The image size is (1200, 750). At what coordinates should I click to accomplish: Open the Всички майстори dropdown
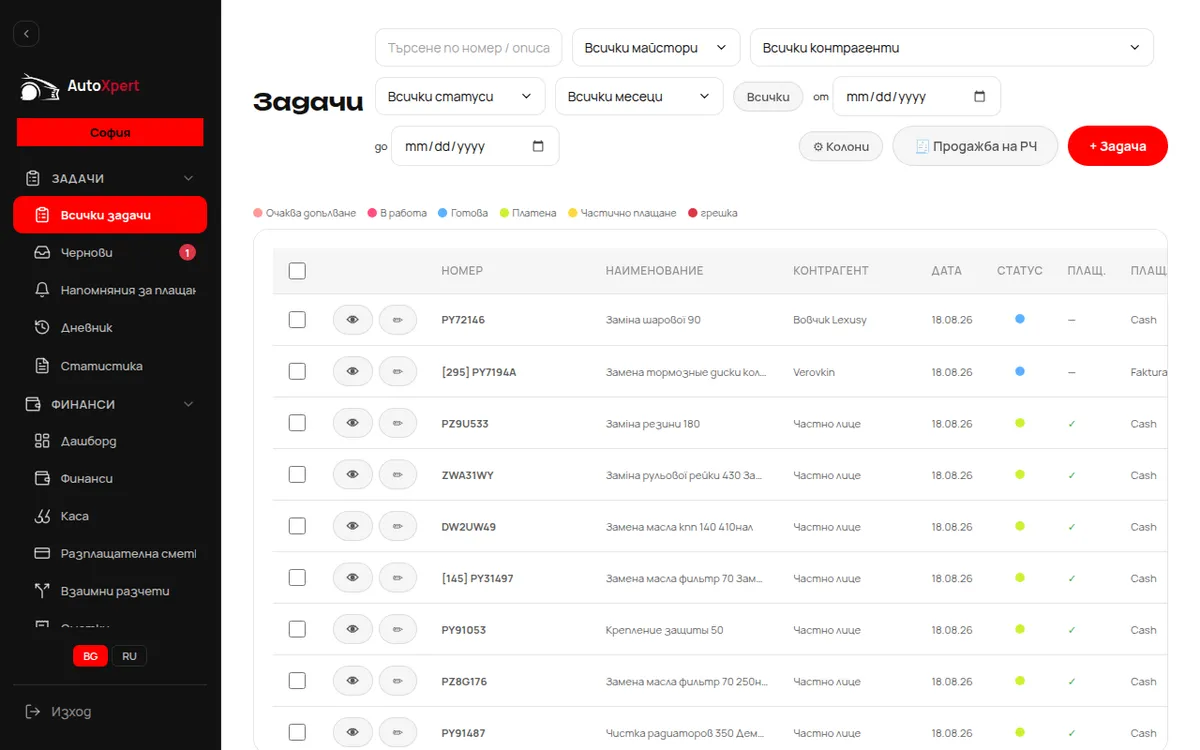pyautogui.click(x=656, y=48)
